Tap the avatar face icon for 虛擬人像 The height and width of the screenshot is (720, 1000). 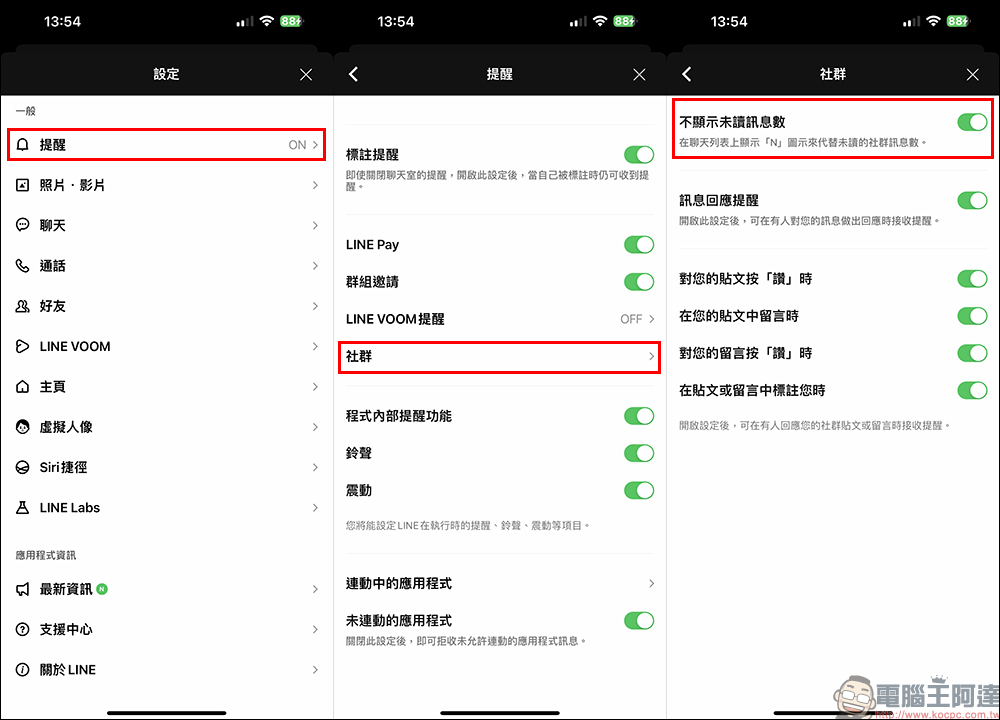[x=23, y=427]
